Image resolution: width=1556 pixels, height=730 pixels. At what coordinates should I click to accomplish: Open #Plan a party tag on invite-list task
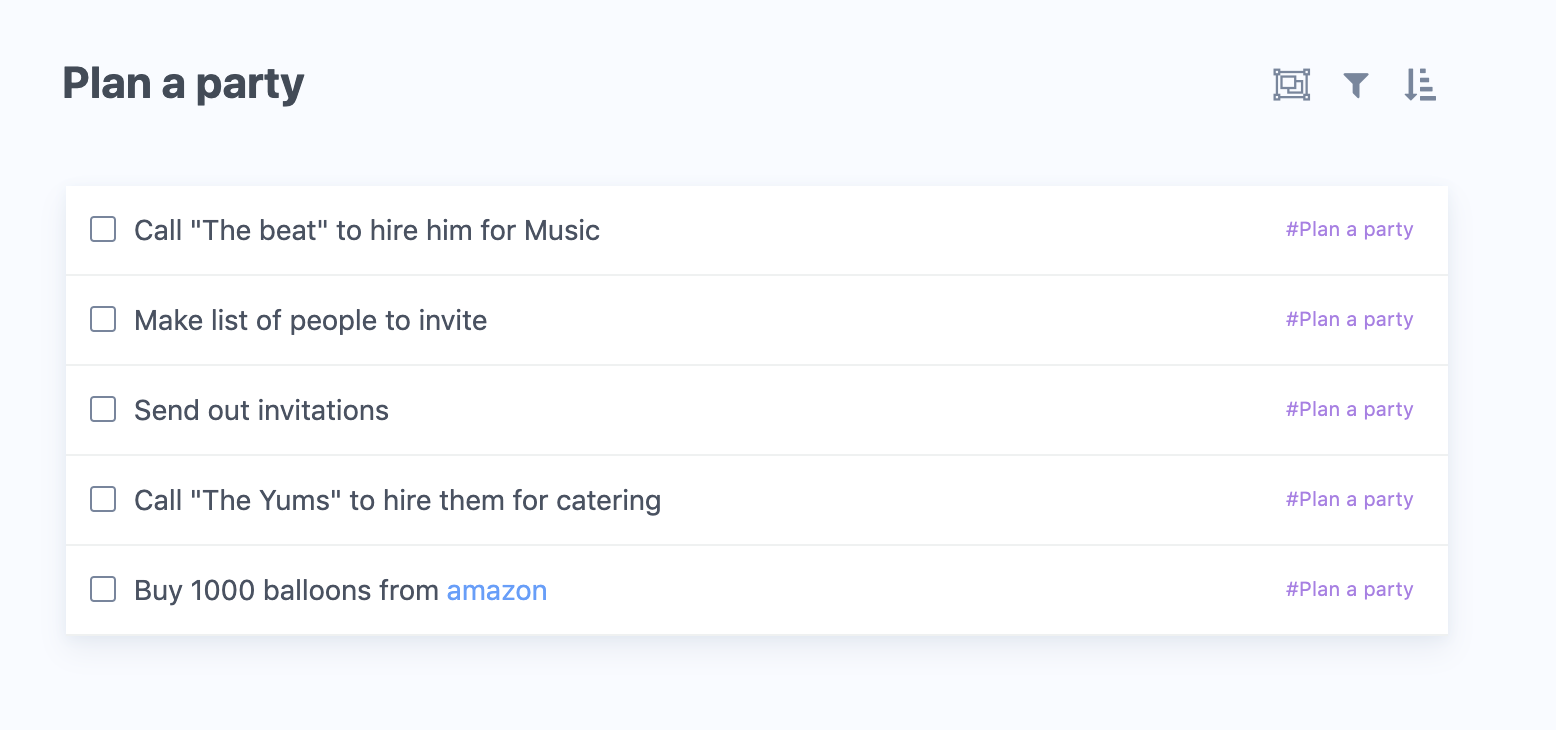point(1350,320)
